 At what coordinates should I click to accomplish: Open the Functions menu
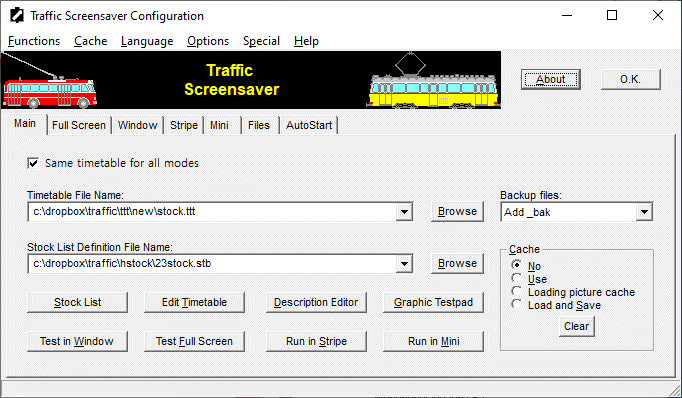(x=34, y=41)
